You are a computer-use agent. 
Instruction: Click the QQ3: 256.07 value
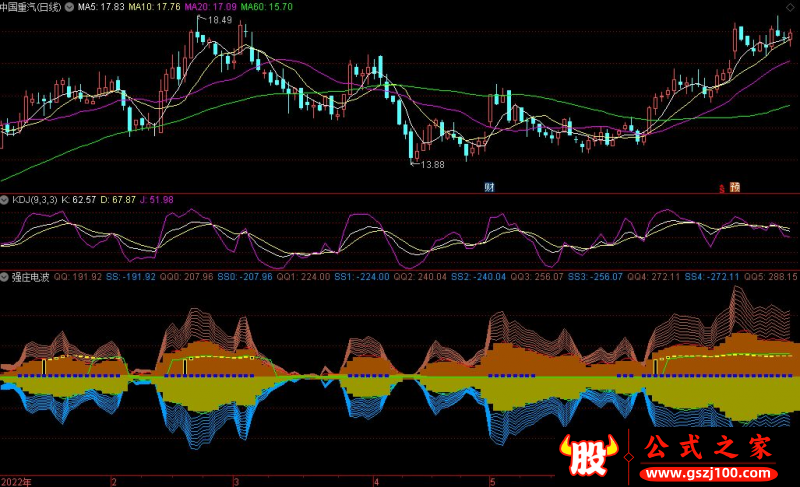coord(537,277)
